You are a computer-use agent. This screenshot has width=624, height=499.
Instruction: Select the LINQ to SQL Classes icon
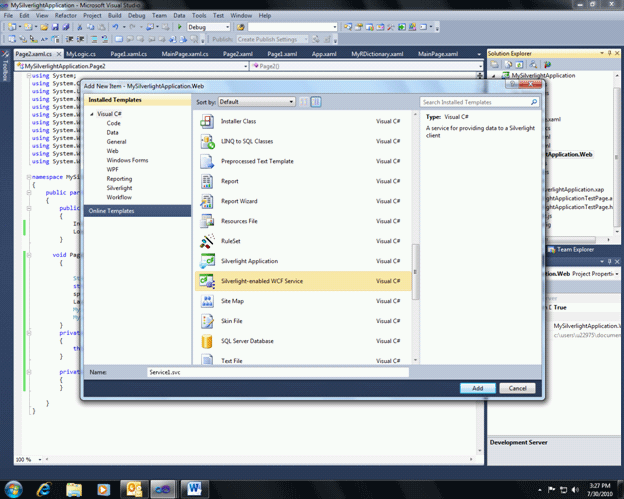[207, 141]
